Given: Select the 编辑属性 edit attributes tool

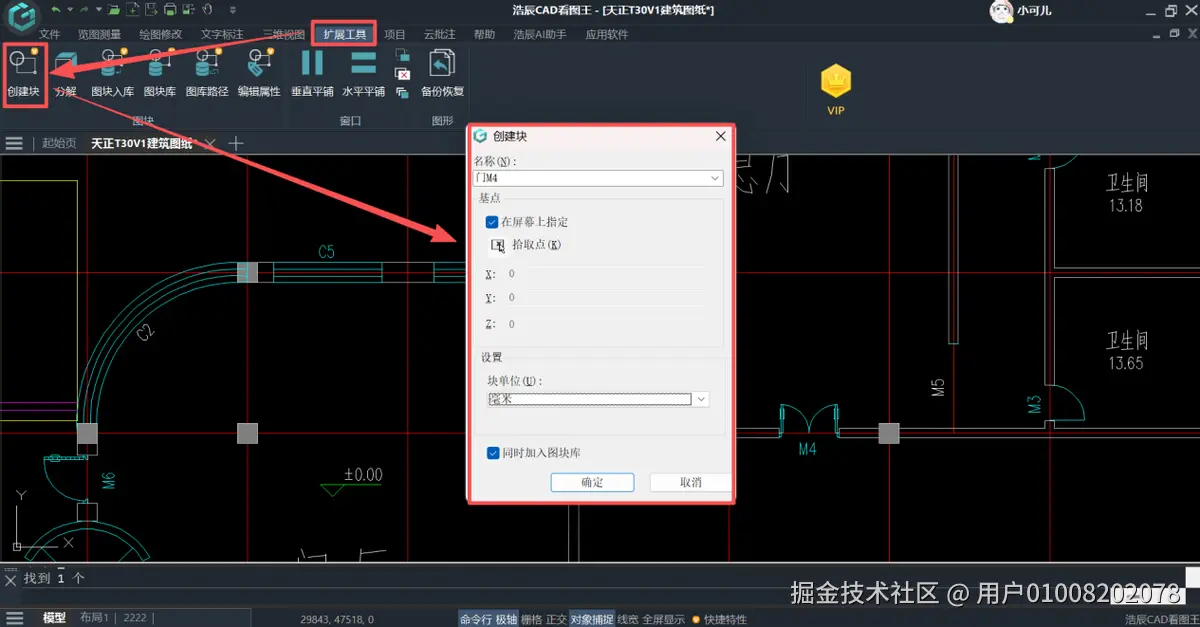Looking at the screenshot, I should click(x=259, y=72).
